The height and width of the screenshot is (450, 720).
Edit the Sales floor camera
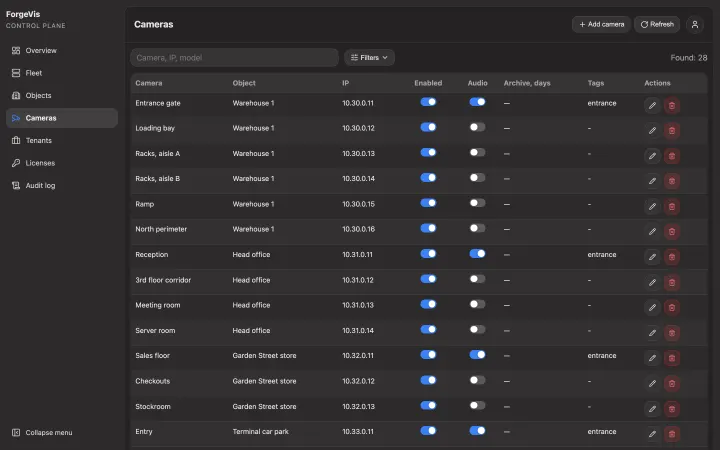652,358
